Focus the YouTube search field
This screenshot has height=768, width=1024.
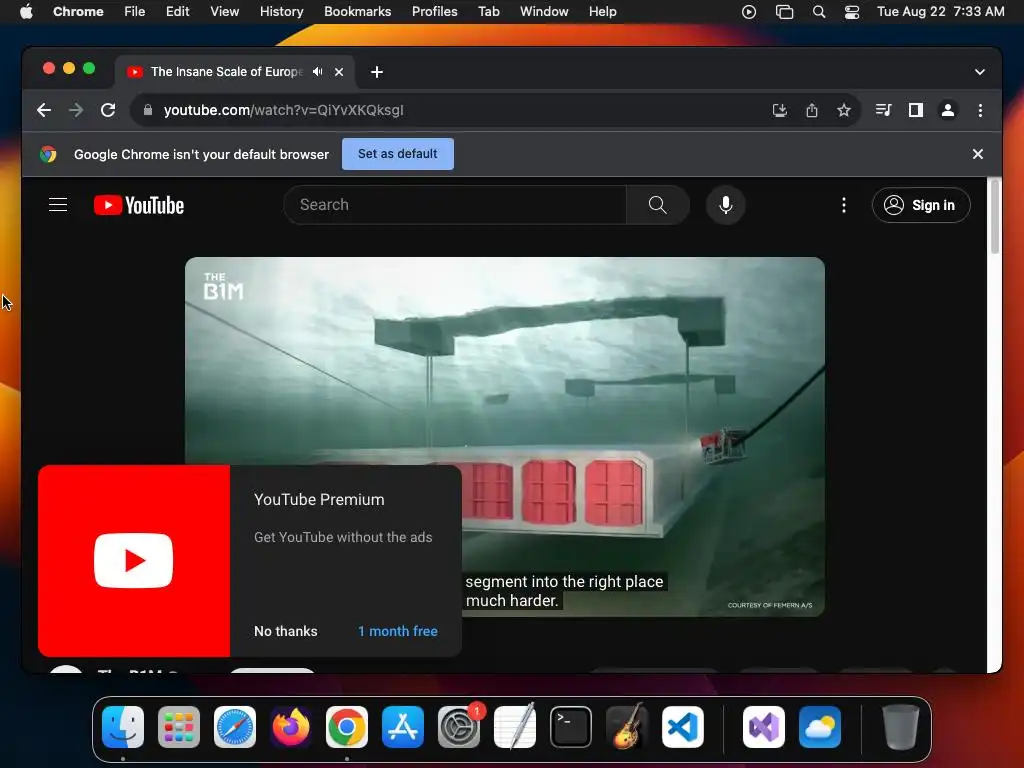(x=455, y=205)
